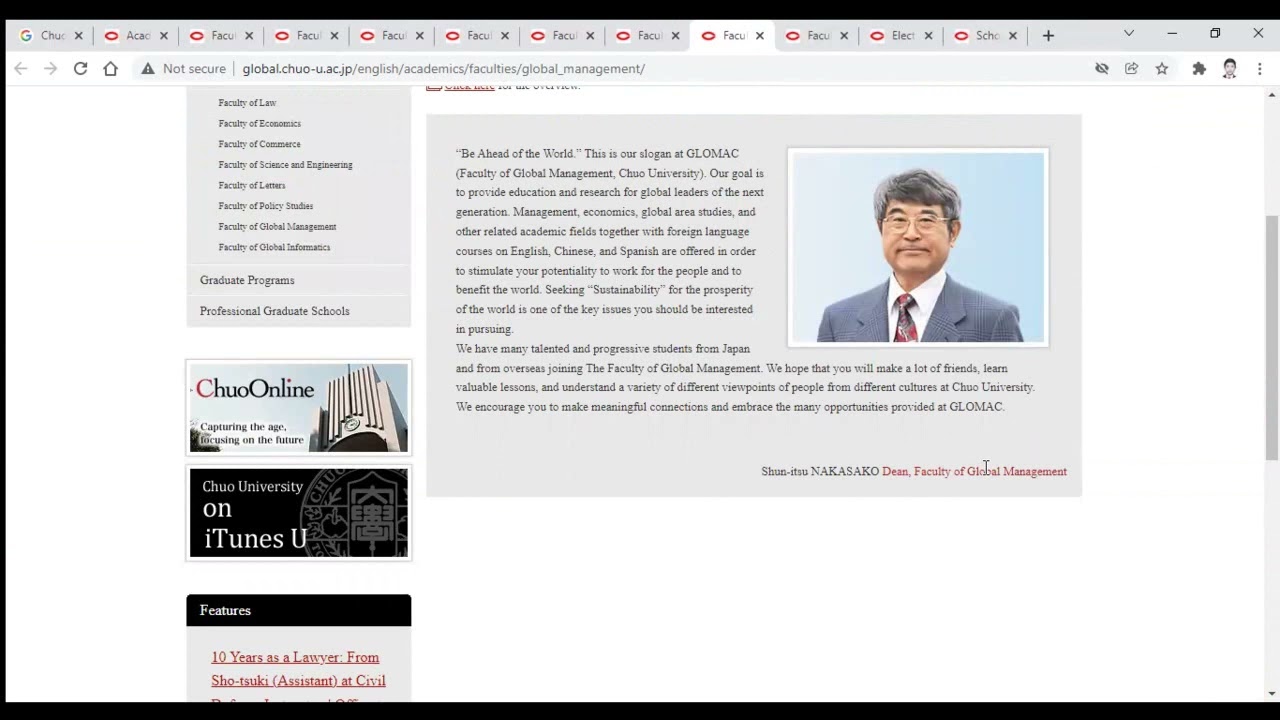This screenshot has width=1280, height=720.
Task: Open Faculty of Global Management sidebar link
Action: pos(277,227)
